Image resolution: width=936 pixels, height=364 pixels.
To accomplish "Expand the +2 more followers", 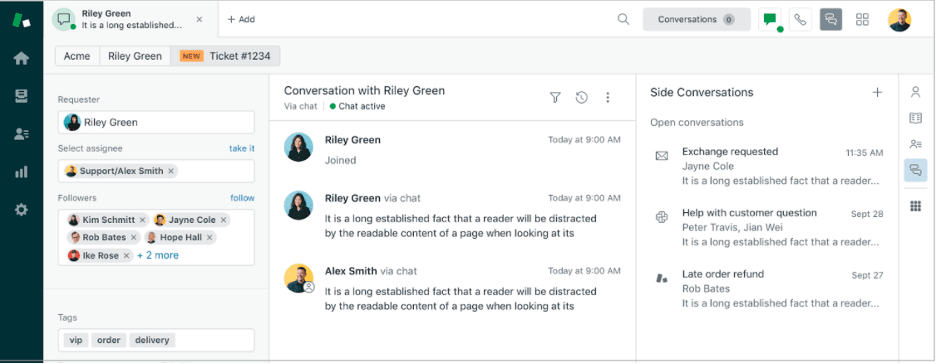I will (158, 255).
